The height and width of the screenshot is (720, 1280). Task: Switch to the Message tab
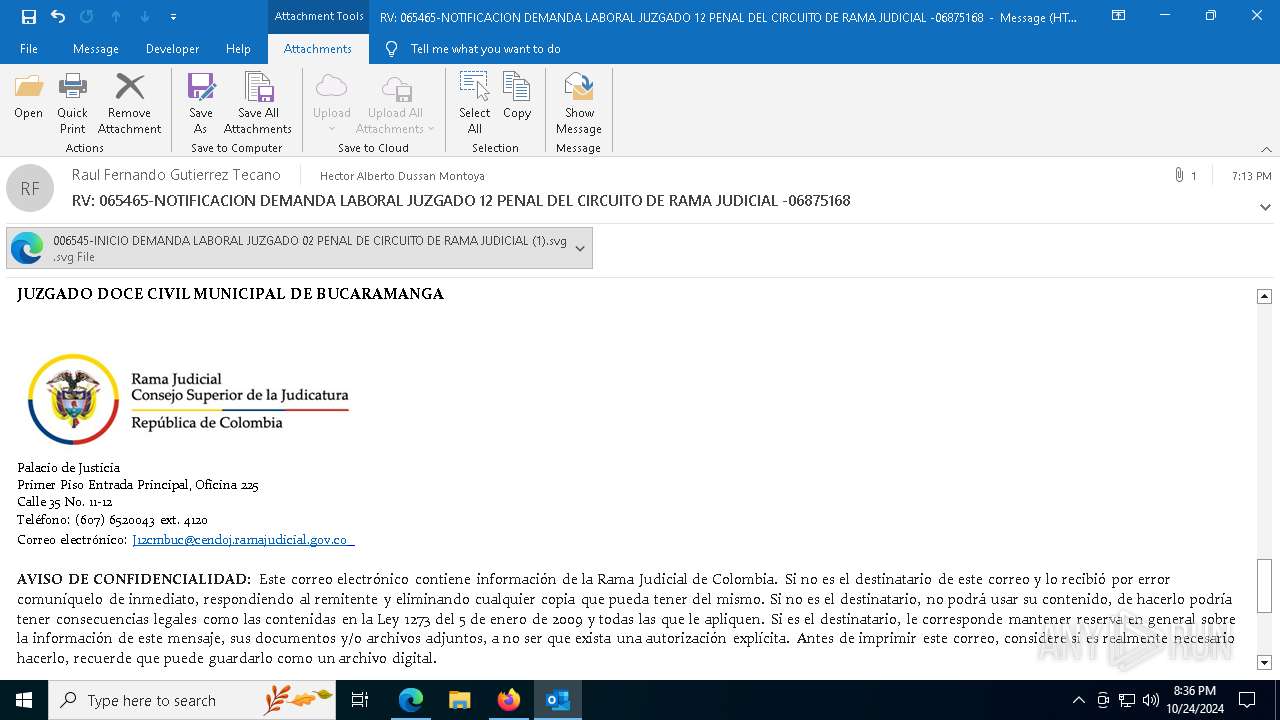pos(96,49)
